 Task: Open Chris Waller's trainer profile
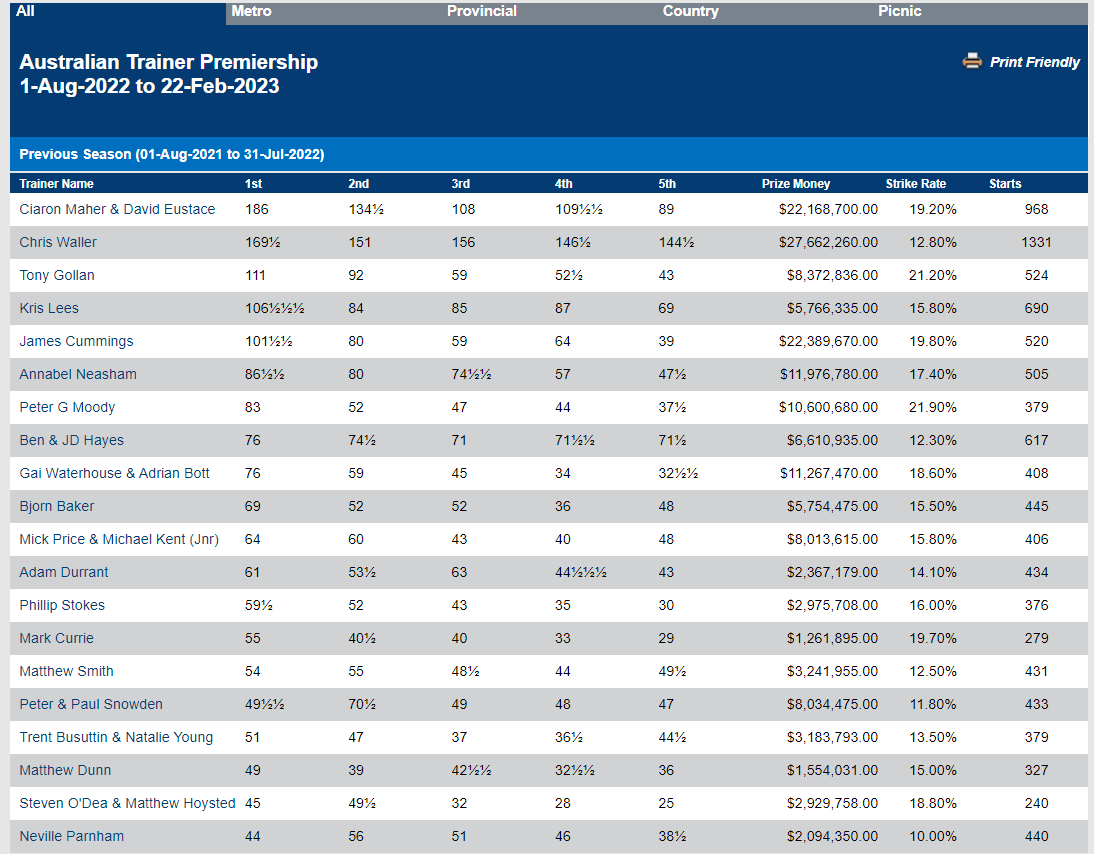[x=58, y=242]
